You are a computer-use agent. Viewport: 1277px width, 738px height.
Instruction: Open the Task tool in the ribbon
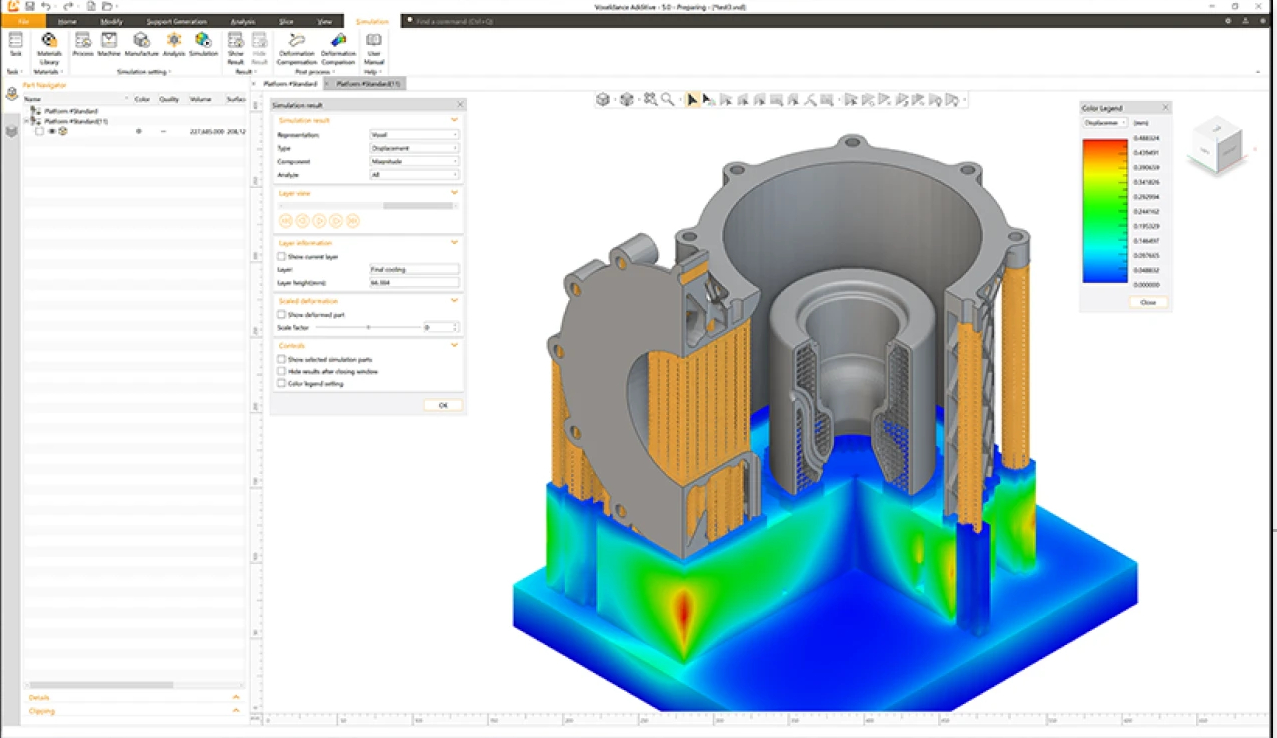[x=15, y=44]
